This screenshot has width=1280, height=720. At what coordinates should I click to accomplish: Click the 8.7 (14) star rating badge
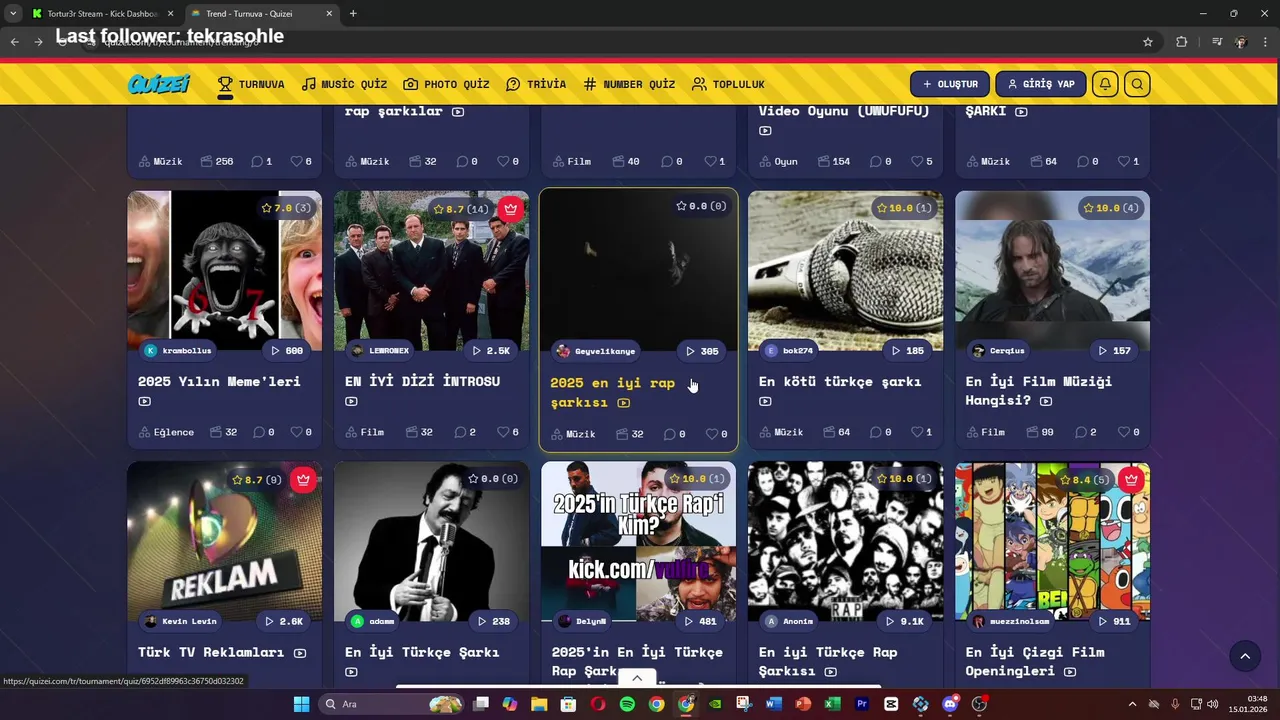[x=460, y=208]
